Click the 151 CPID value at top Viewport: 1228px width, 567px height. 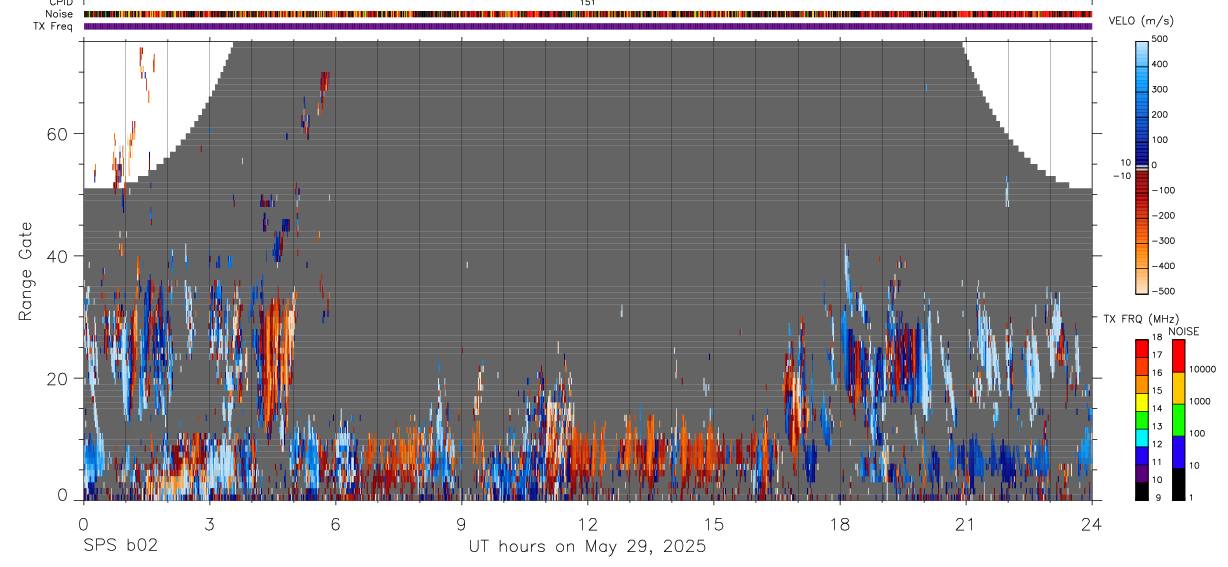coord(588,3)
